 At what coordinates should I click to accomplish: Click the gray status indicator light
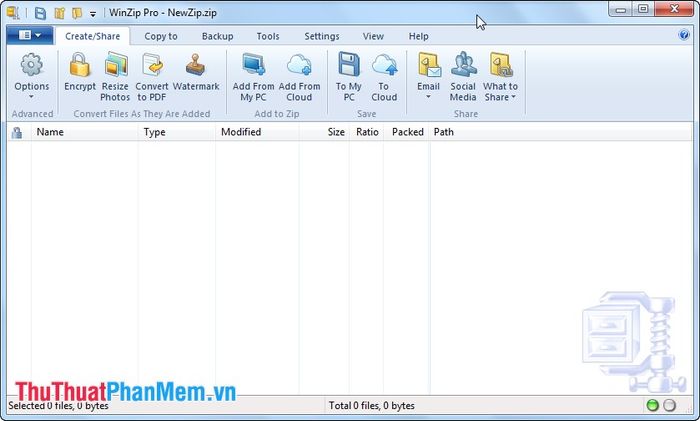click(669, 405)
